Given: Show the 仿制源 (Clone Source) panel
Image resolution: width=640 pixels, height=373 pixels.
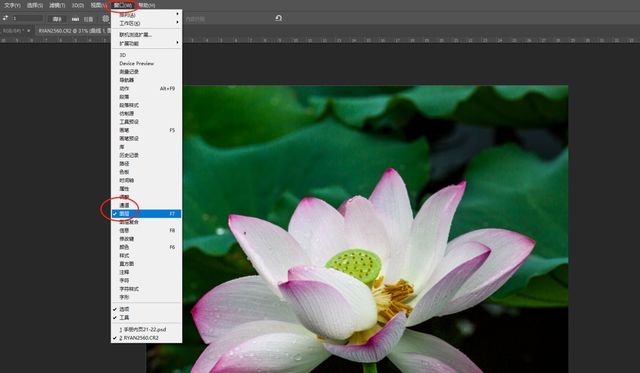Looking at the screenshot, I should click(x=147, y=113).
